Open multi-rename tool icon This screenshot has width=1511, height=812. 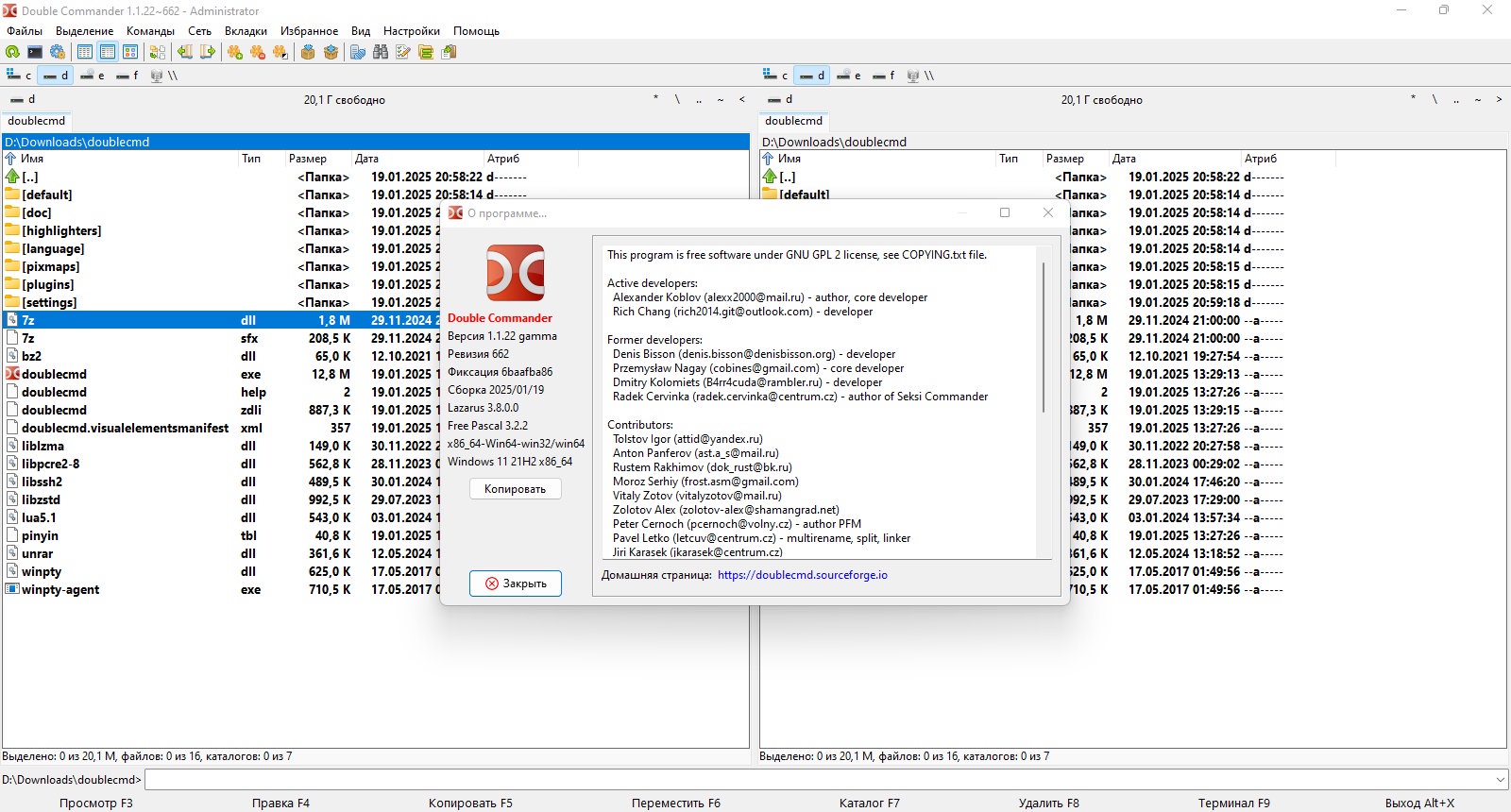point(403,52)
